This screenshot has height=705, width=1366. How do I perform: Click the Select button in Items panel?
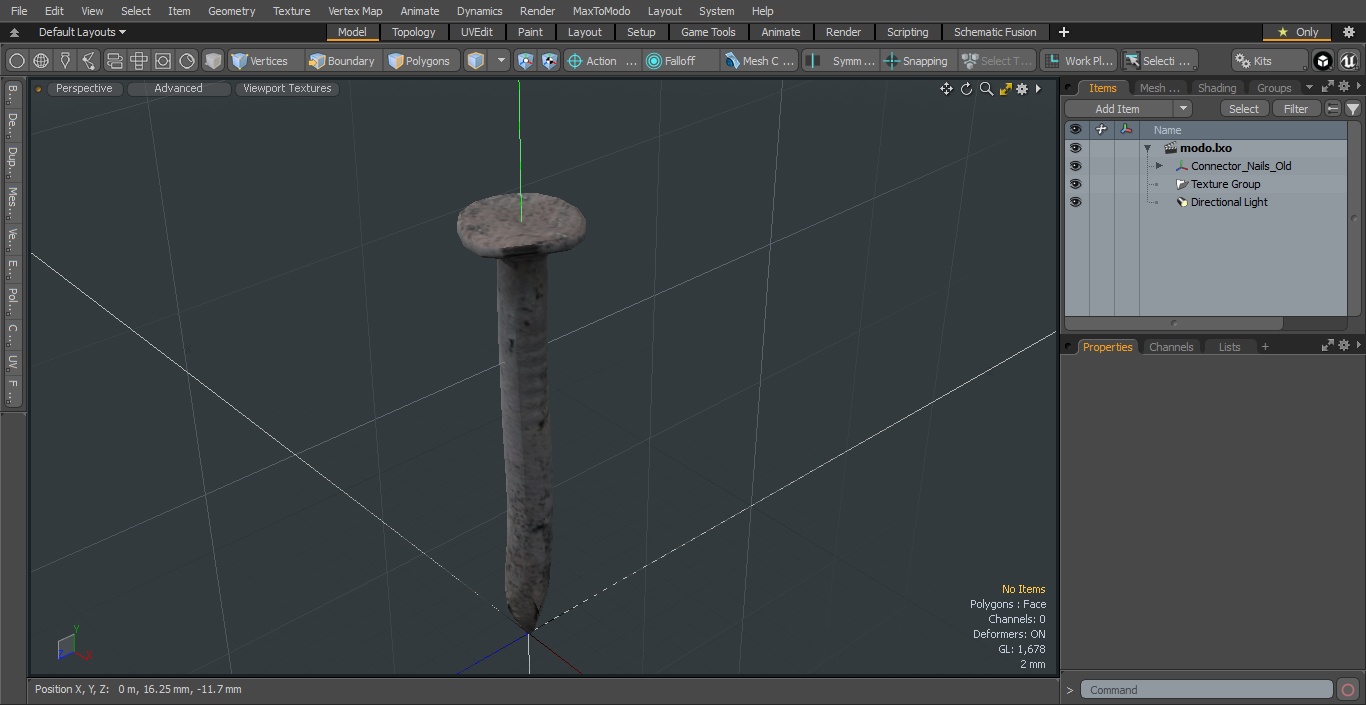point(1243,109)
